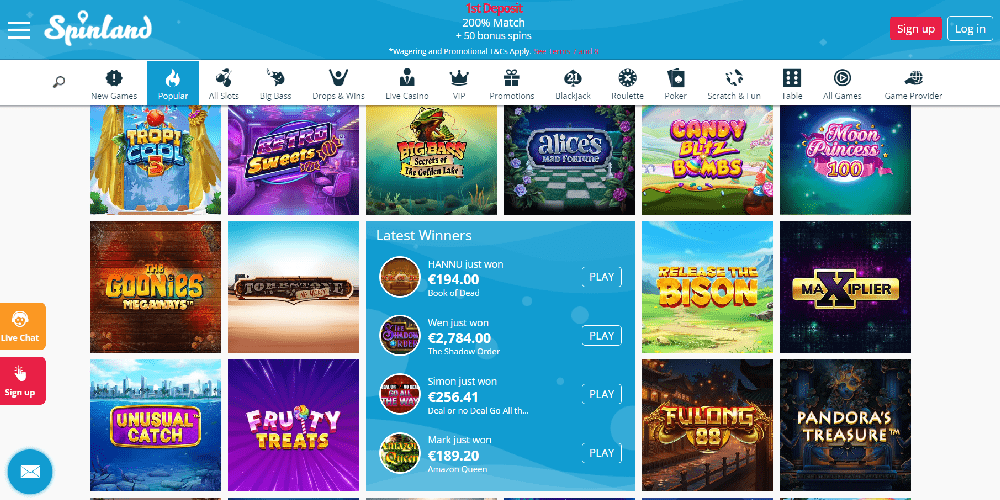The width and height of the screenshot is (1000, 500).
Task: Open the Live Chat side button
Action: (x=22, y=327)
